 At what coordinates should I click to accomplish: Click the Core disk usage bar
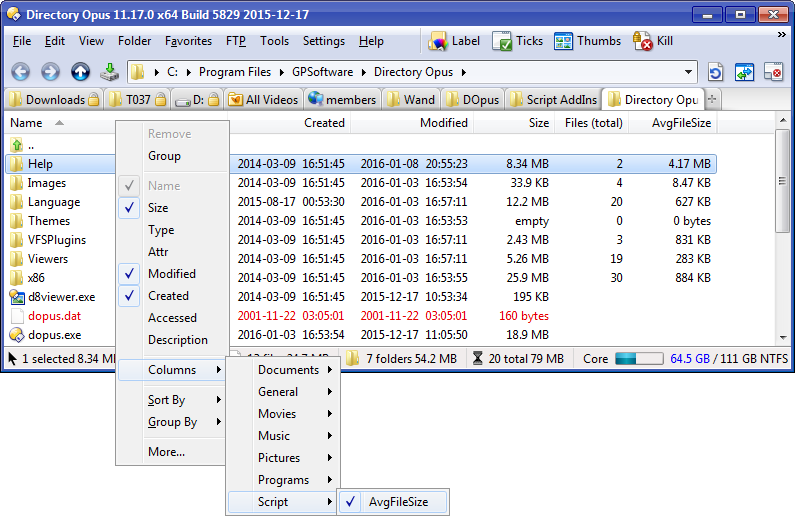(639, 359)
